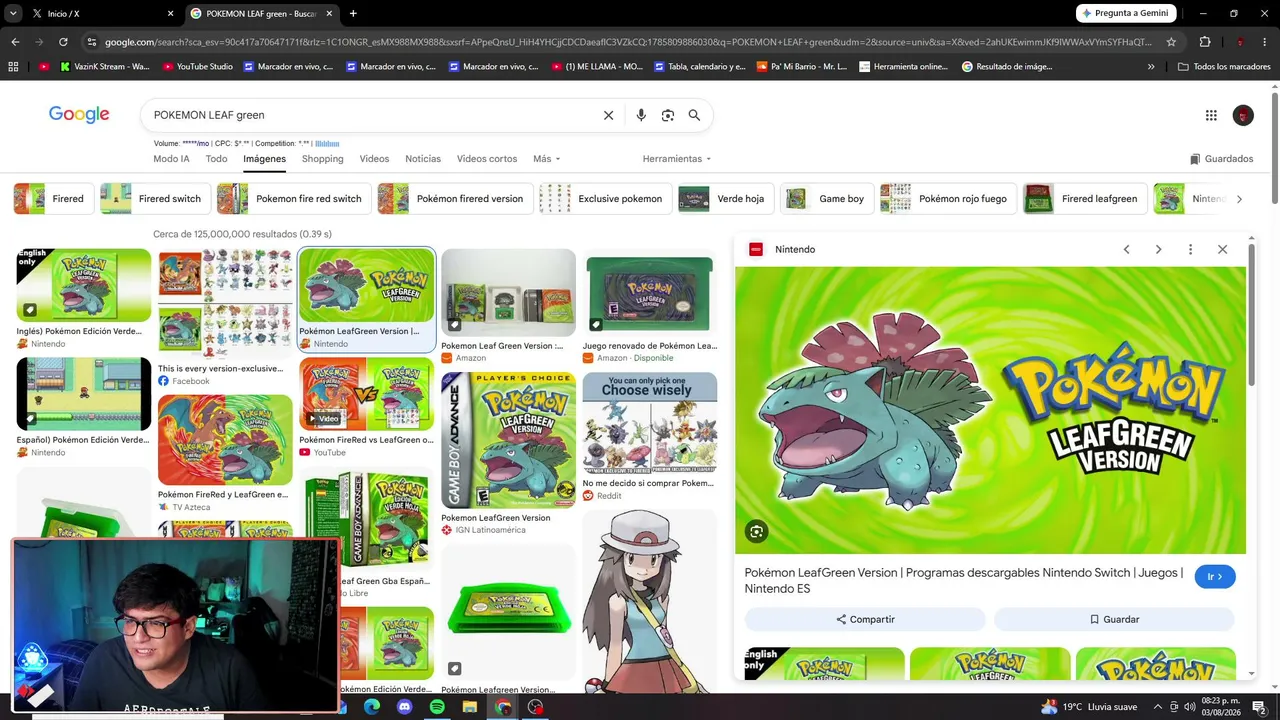Open the Herramienta online bookmark

pyautogui.click(x=903, y=67)
